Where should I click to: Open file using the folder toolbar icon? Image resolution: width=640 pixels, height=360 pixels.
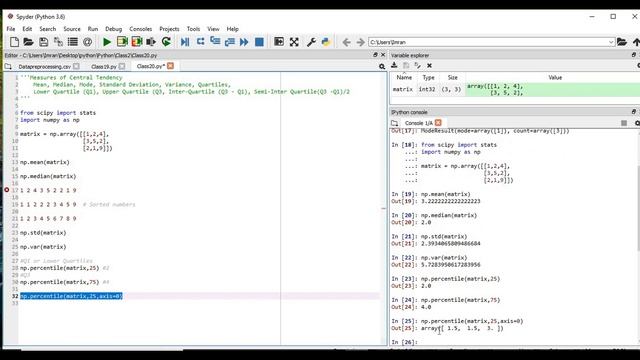(28, 42)
